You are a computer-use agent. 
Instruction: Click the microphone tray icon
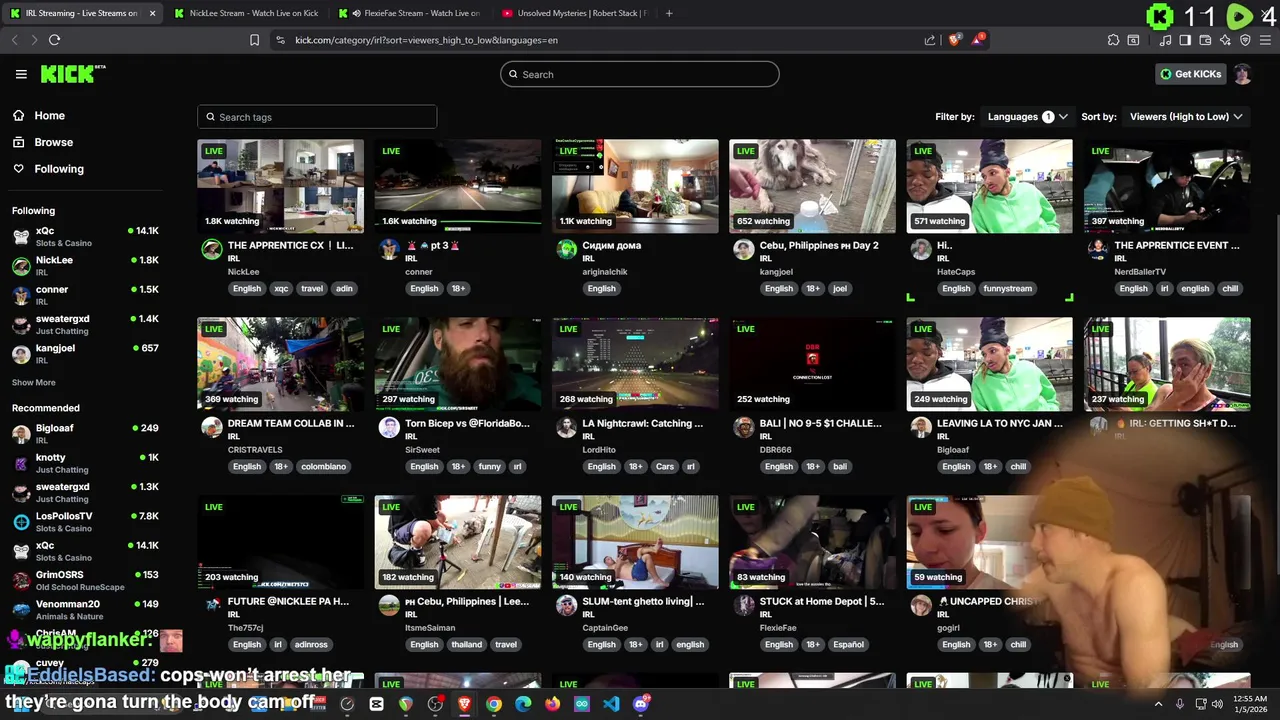(x=1180, y=704)
